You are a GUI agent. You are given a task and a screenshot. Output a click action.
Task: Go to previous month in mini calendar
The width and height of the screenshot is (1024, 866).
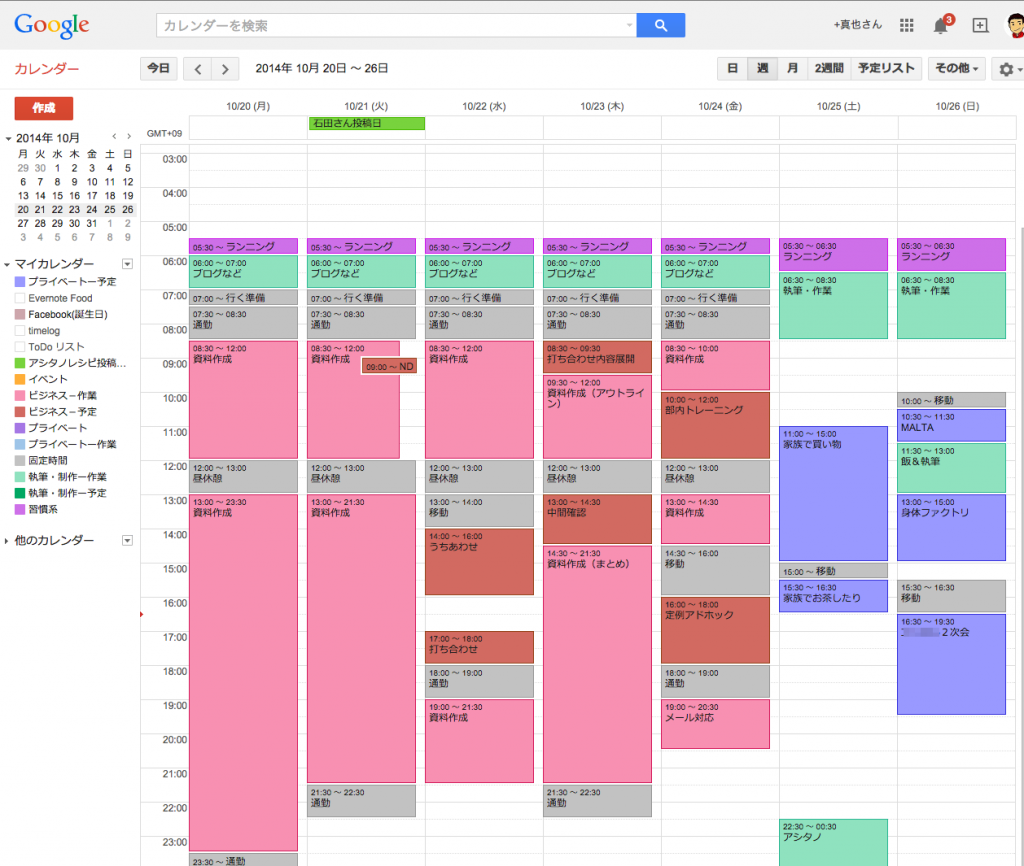[x=114, y=137]
